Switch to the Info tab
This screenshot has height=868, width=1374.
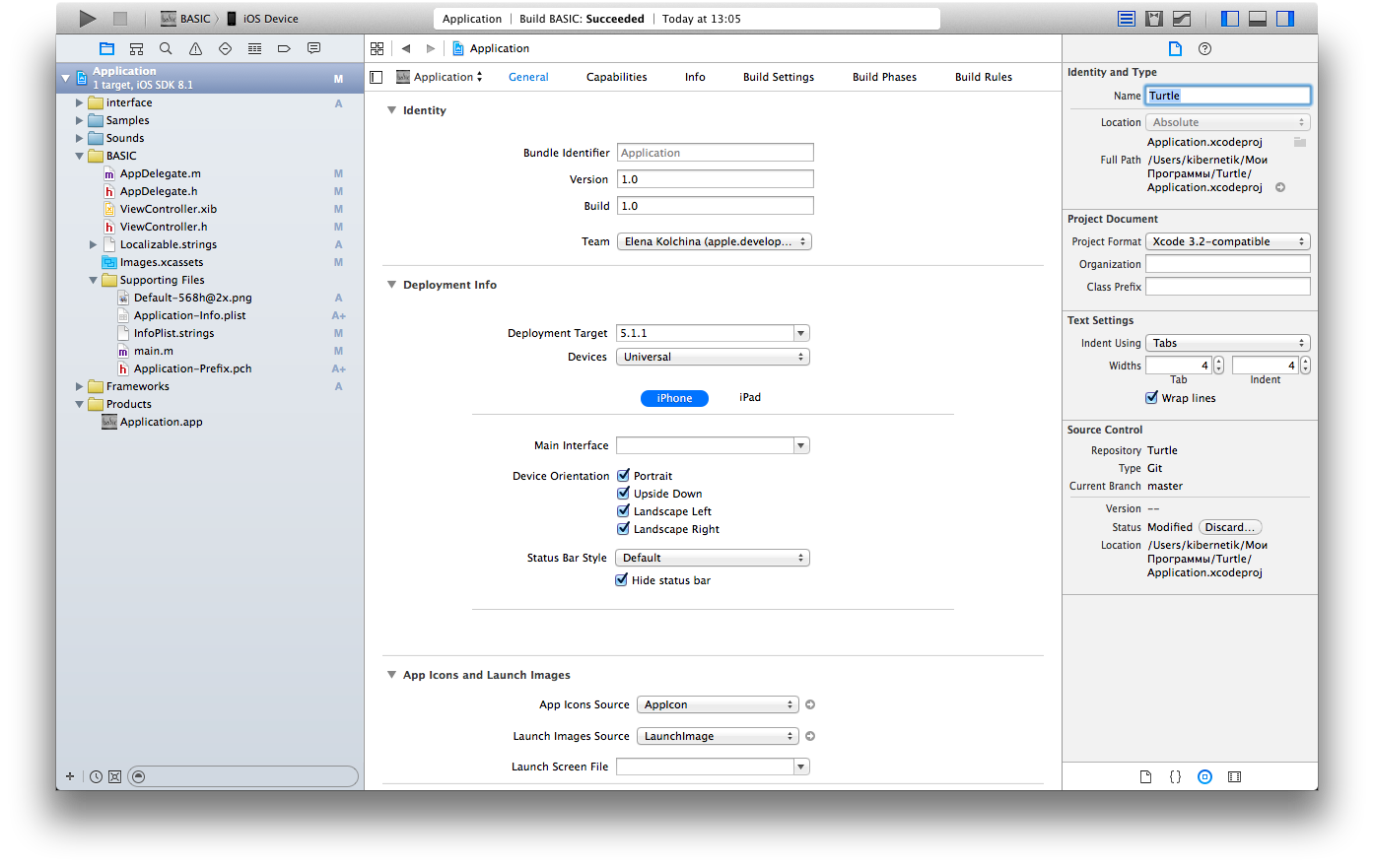tap(695, 77)
